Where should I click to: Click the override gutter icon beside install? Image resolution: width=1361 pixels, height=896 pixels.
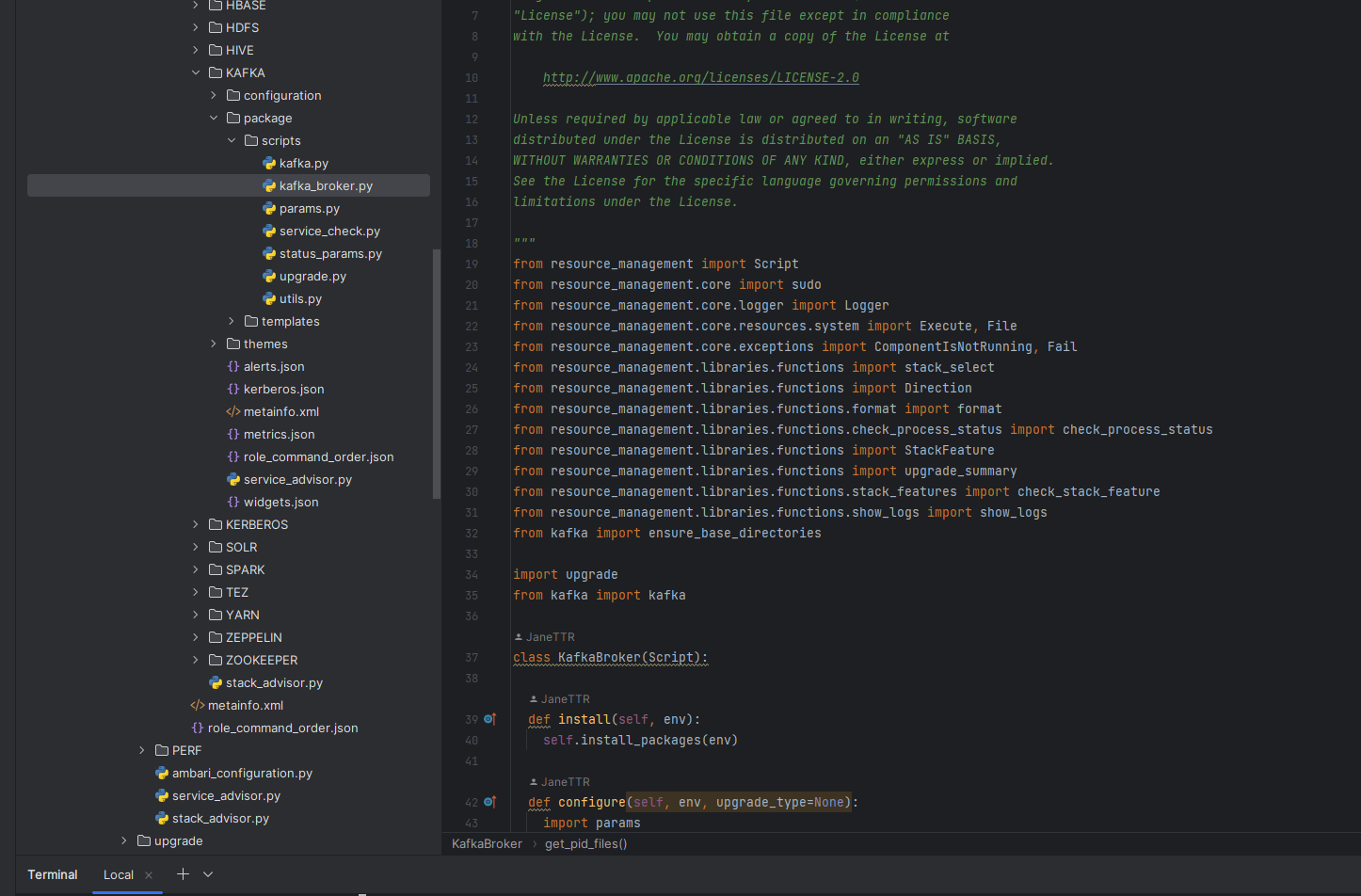click(x=489, y=719)
